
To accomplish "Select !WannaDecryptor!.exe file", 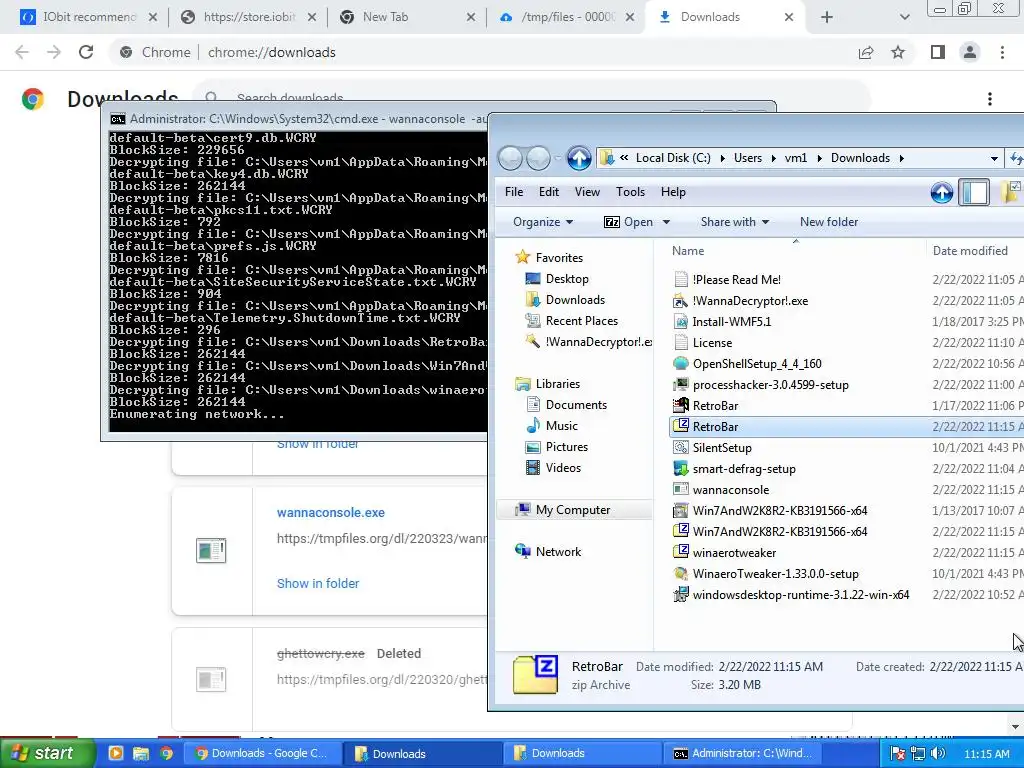I will (x=750, y=301).
